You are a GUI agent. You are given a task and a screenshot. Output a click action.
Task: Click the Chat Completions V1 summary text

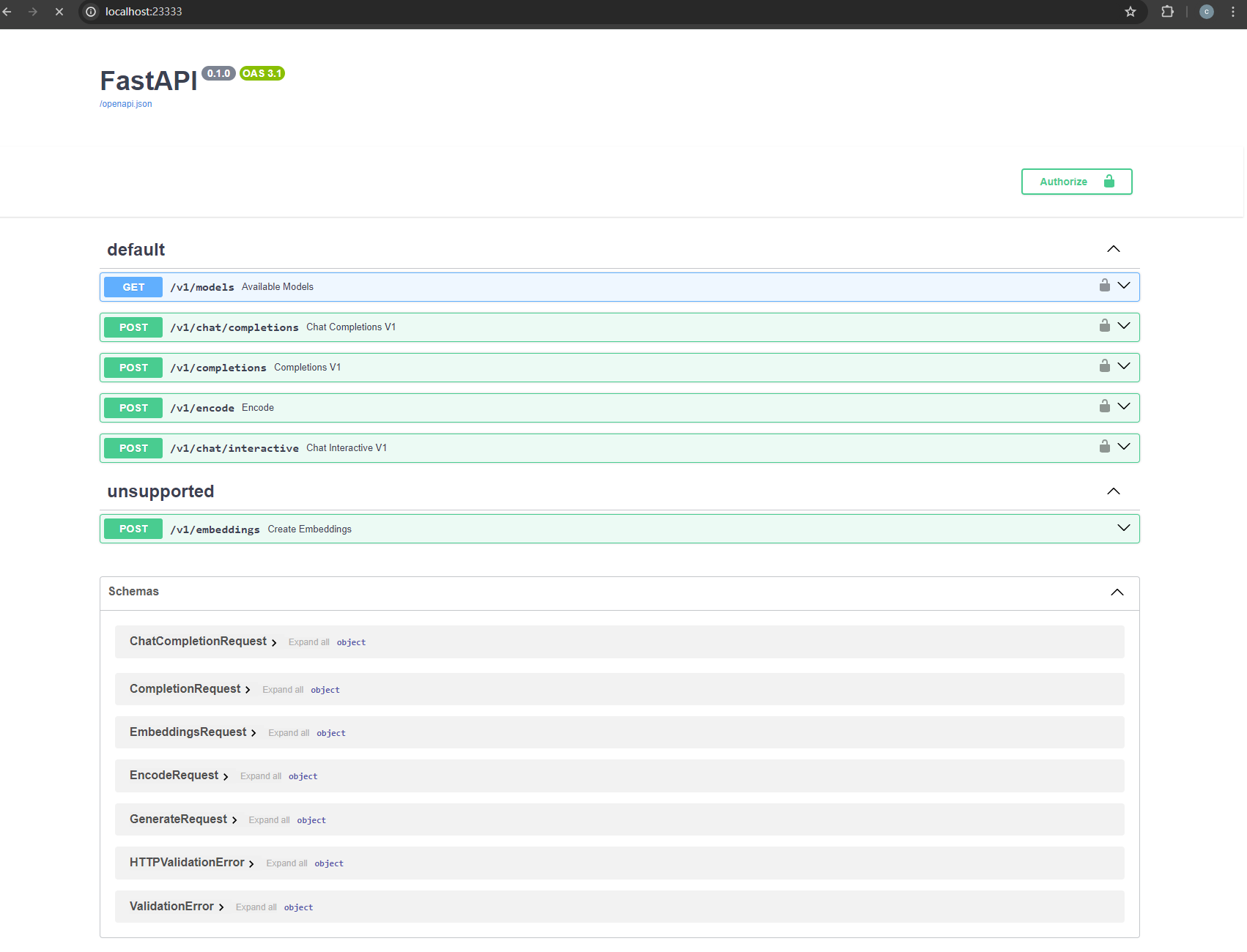click(351, 327)
